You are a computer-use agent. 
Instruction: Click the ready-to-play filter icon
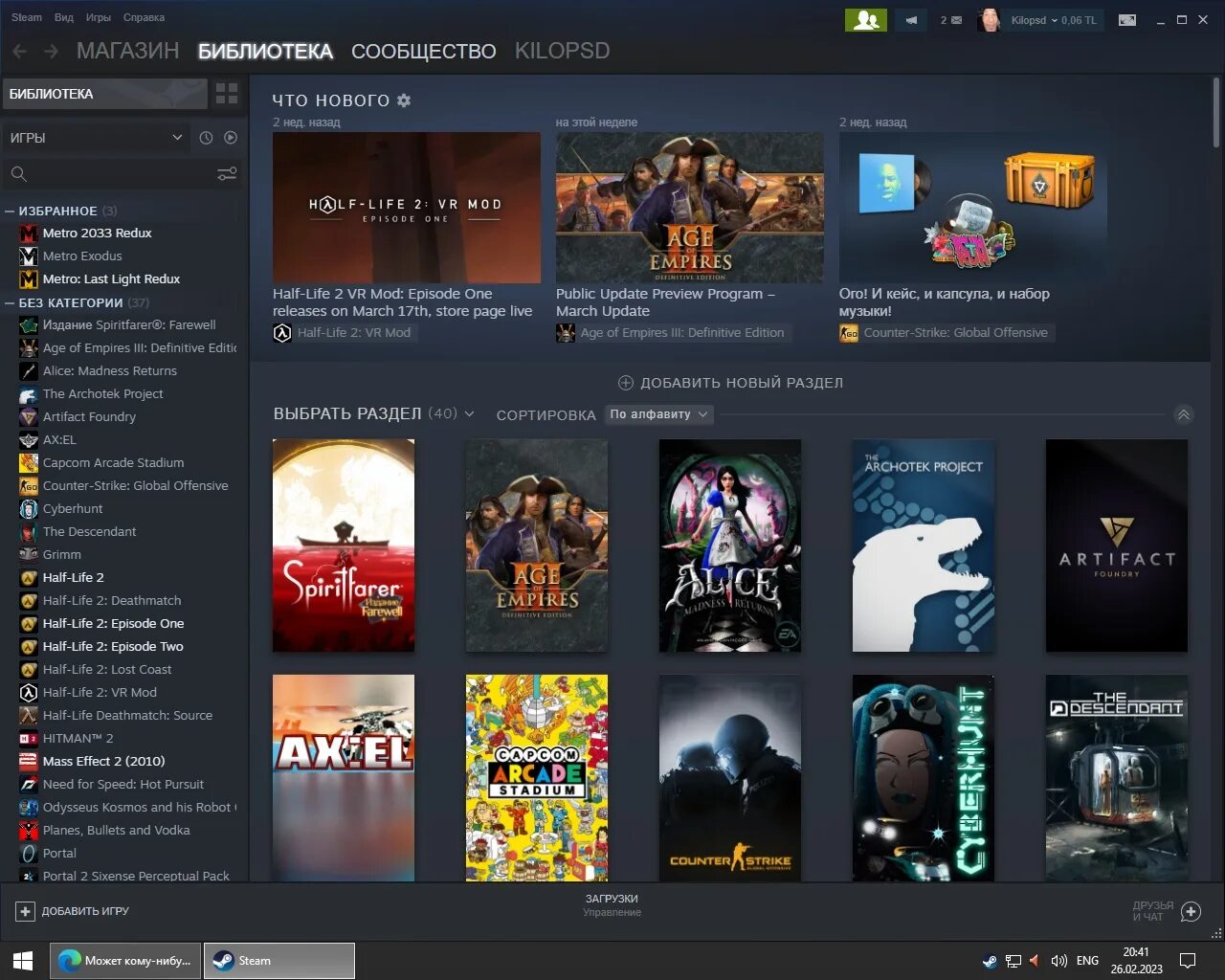pyautogui.click(x=231, y=138)
